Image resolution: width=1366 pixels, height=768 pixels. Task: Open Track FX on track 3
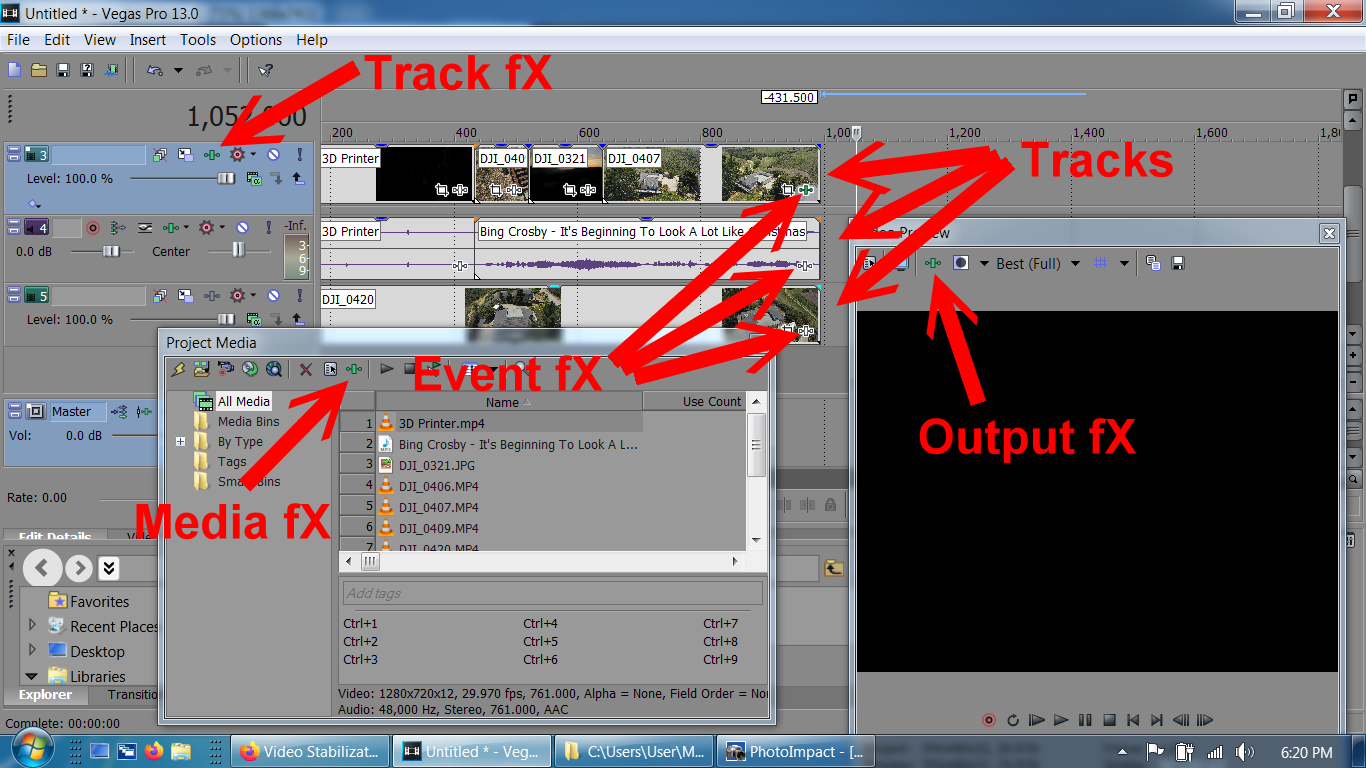click(212, 155)
